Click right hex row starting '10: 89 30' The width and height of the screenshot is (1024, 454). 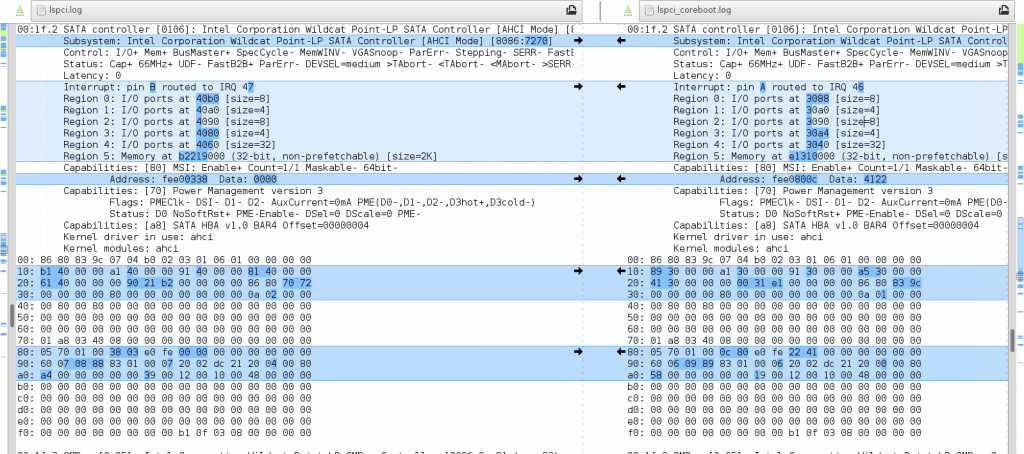[x=775, y=270]
